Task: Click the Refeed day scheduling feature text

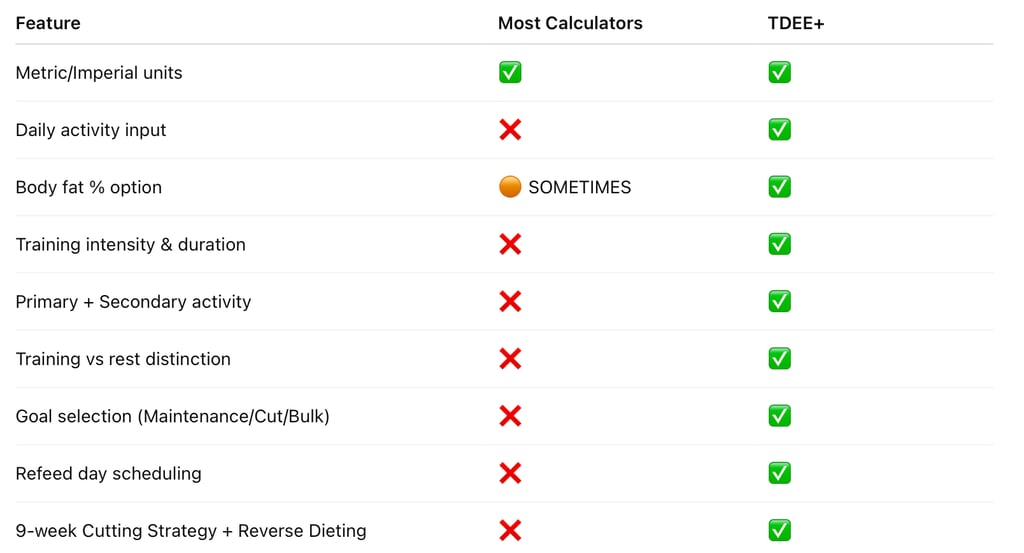Action: (108, 474)
